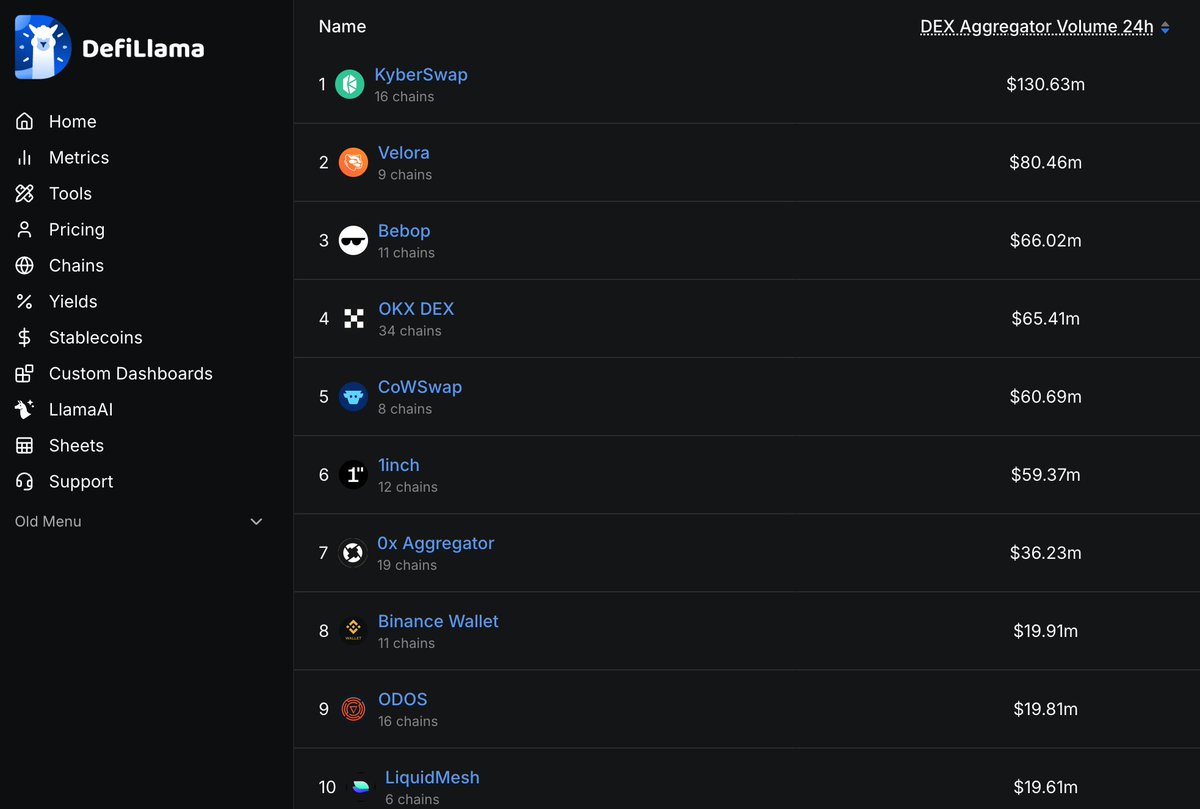Click the Stablecoins dollar icon

click(25, 337)
